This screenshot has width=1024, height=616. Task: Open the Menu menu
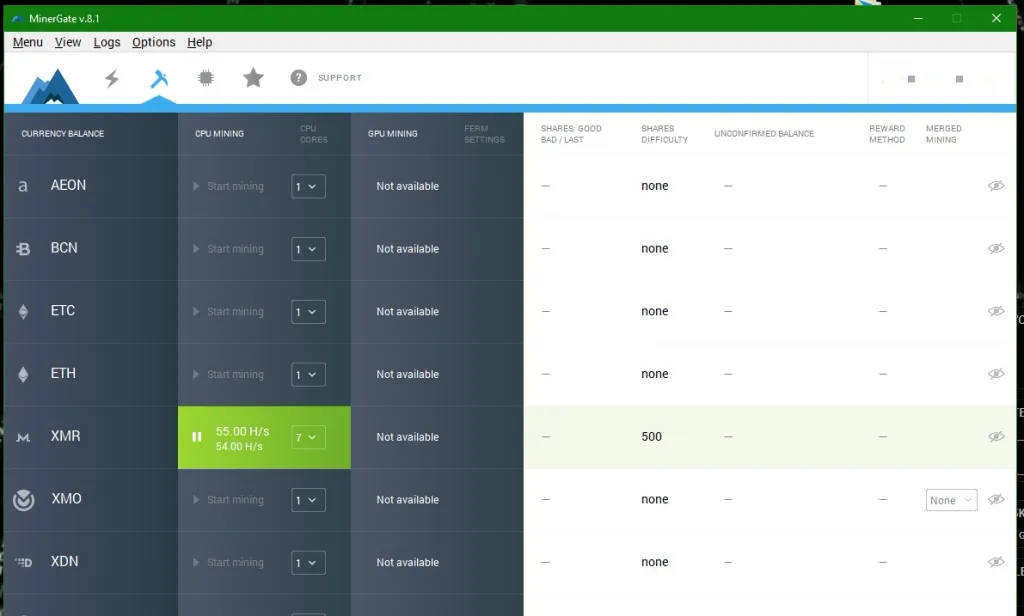27,42
